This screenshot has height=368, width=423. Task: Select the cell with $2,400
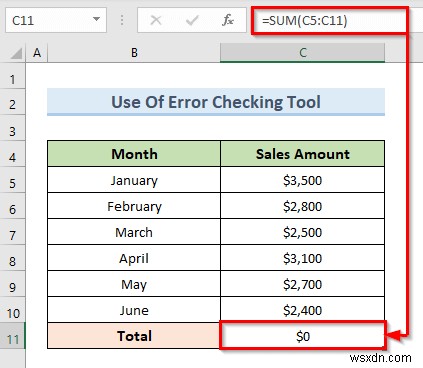[x=303, y=310]
